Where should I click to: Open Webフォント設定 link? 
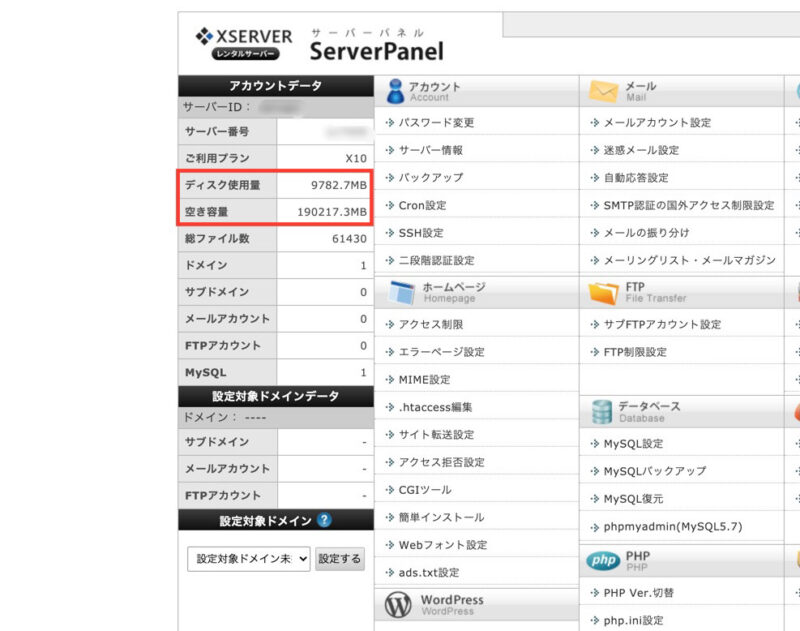point(443,545)
